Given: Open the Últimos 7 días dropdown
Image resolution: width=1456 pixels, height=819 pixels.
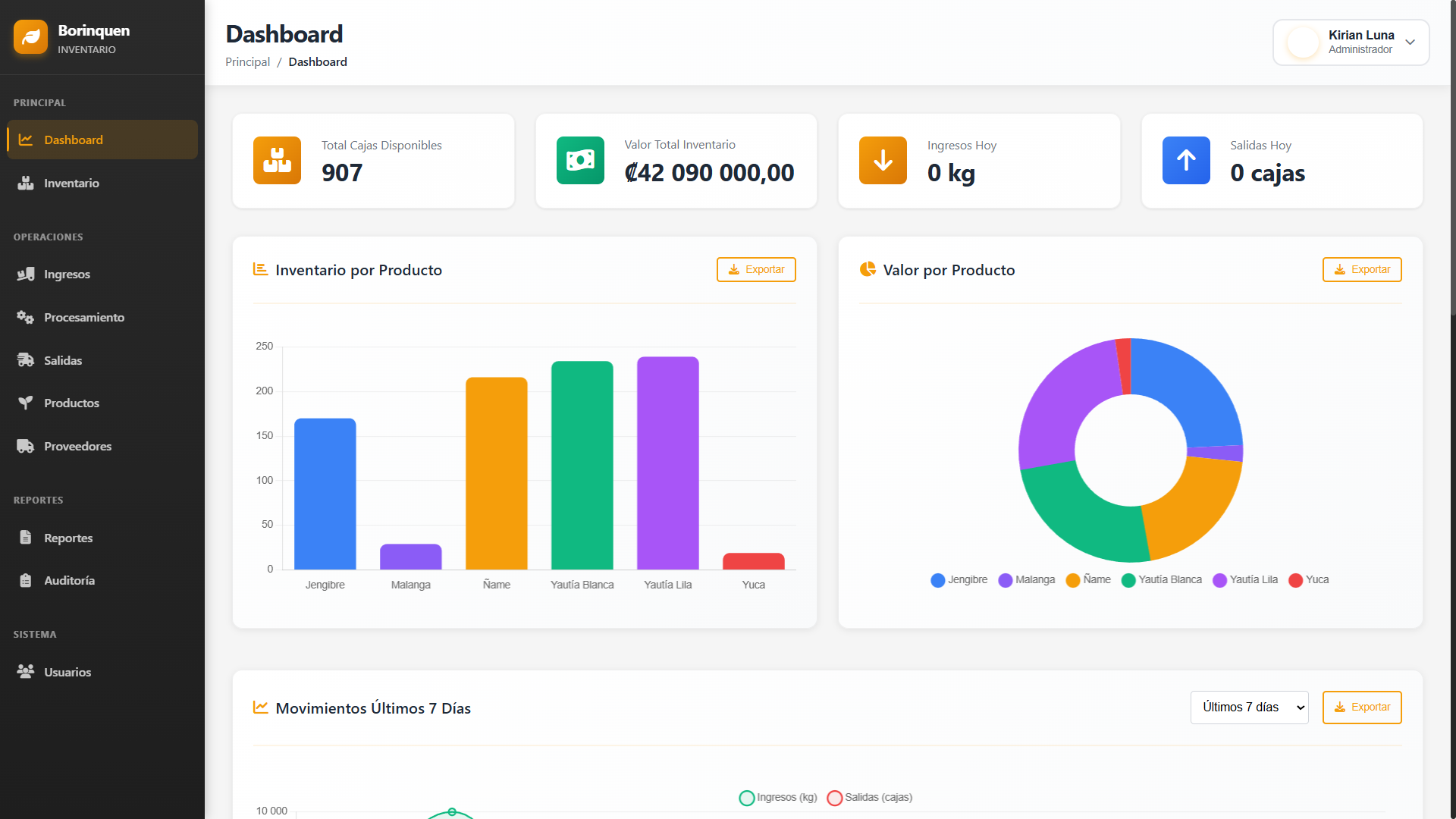Looking at the screenshot, I should pos(1249,707).
